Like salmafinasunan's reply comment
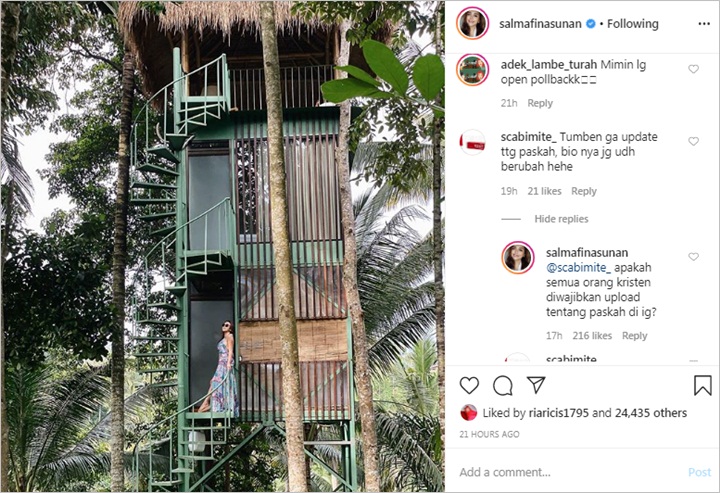 (x=694, y=257)
